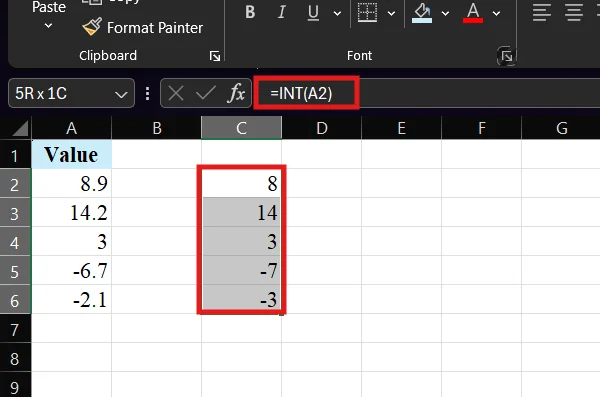
Task: Click the formula bar options dots
Action: pos(148,93)
